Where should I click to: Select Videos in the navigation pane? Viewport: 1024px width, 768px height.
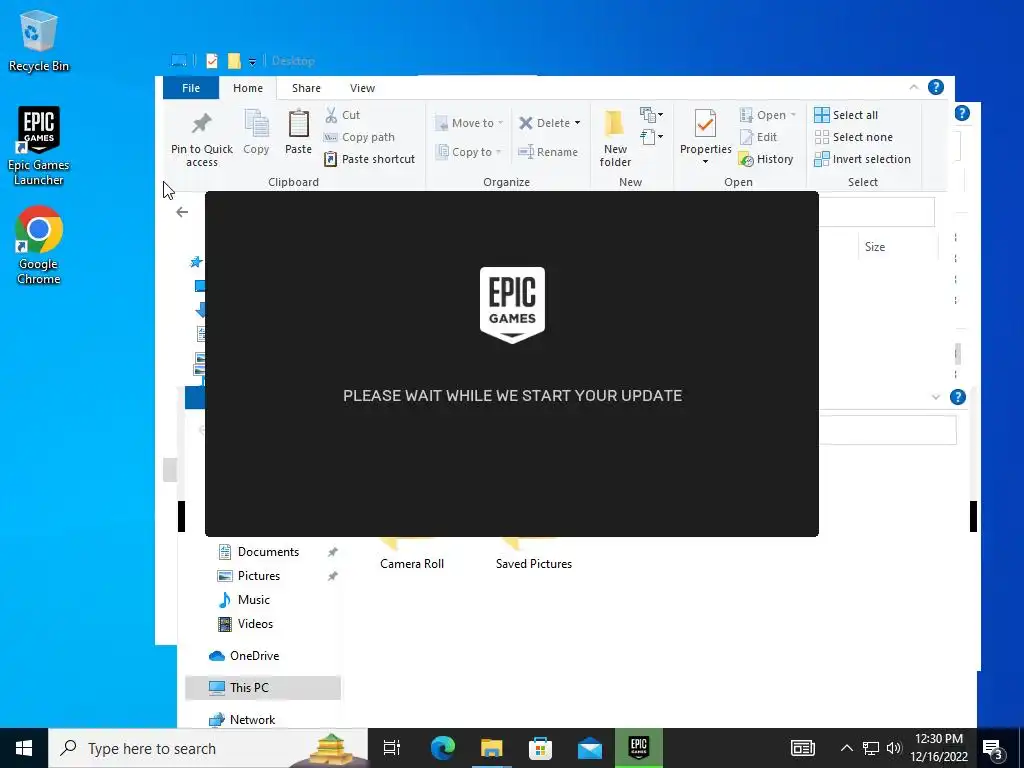pyautogui.click(x=255, y=624)
